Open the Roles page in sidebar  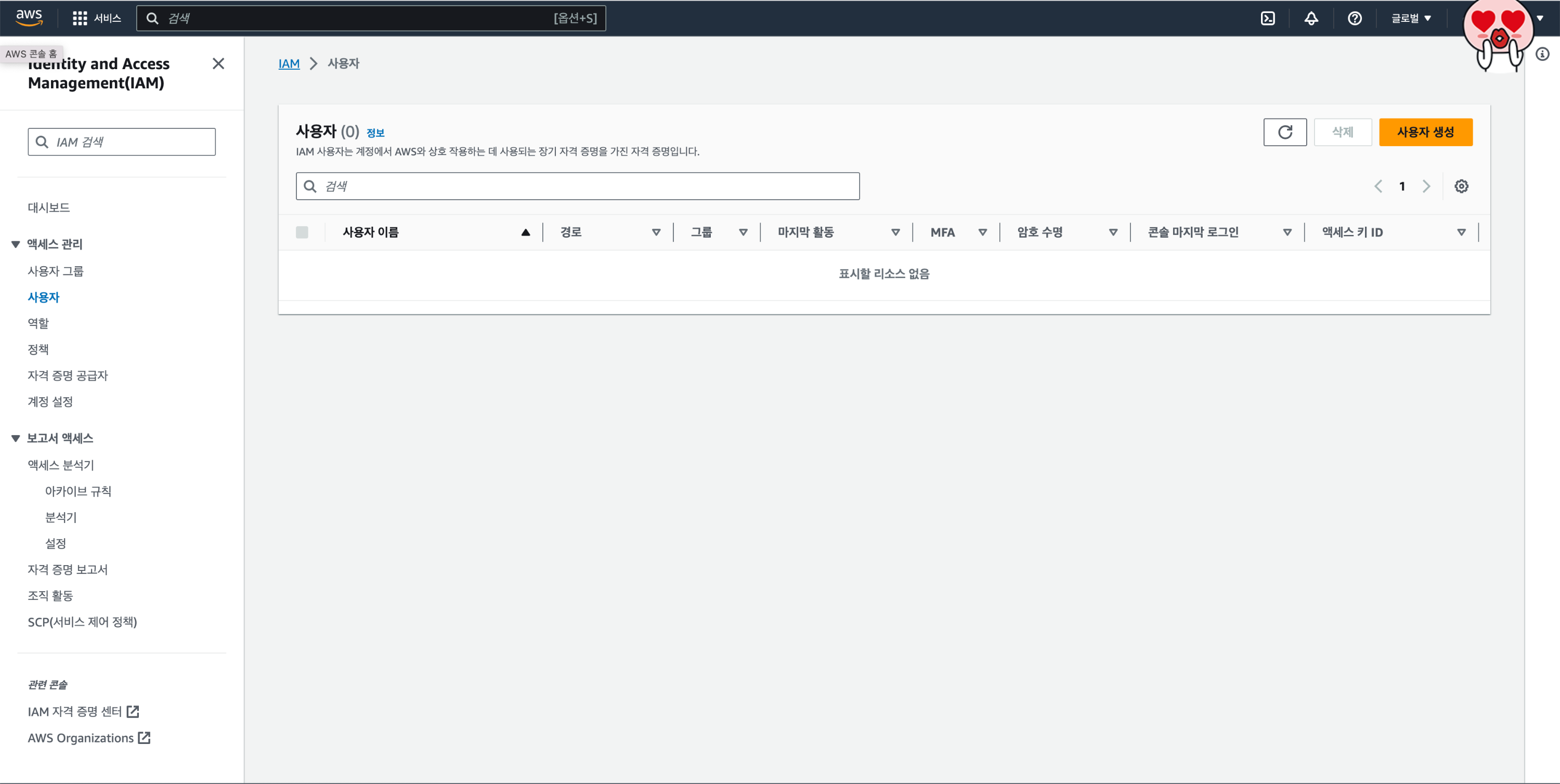[38, 323]
